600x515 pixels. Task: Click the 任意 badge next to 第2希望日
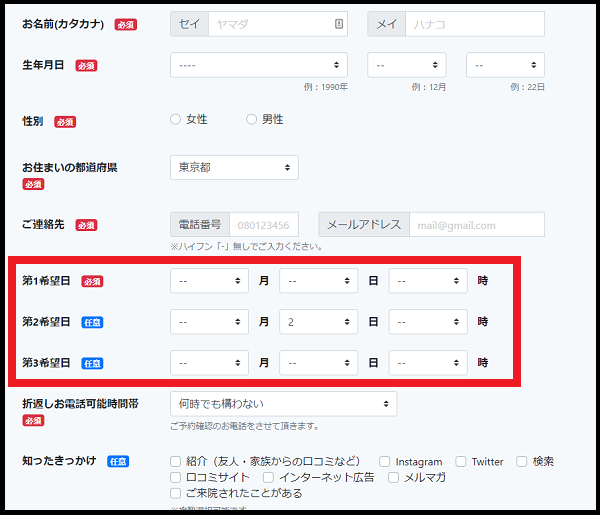(x=92, y=322)
